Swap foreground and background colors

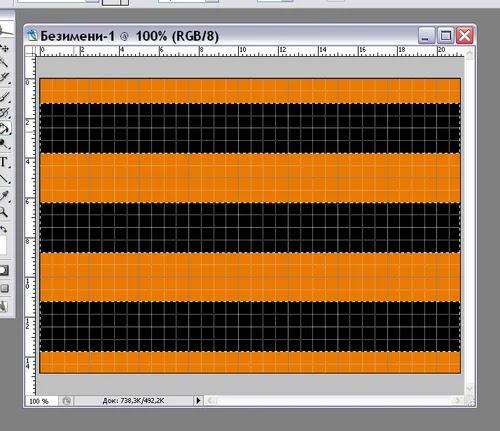tap(4, 229)
